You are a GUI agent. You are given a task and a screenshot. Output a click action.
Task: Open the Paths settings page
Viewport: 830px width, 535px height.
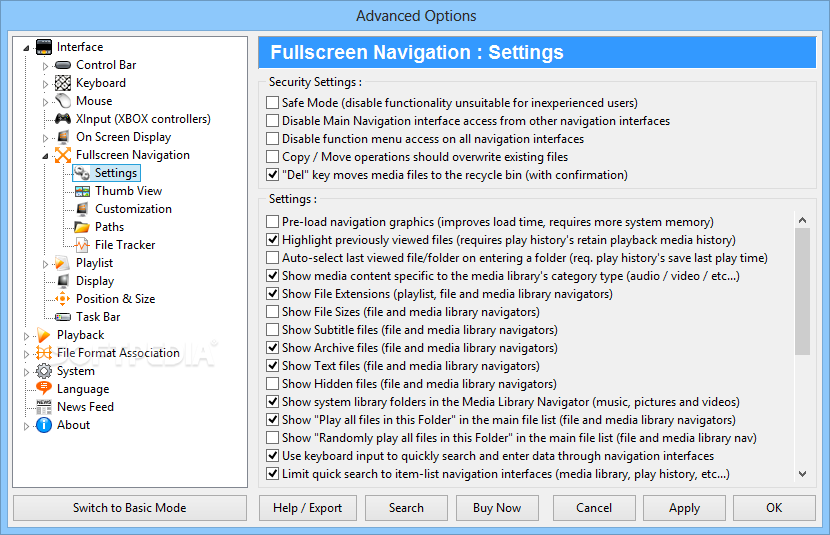point(109,227)
